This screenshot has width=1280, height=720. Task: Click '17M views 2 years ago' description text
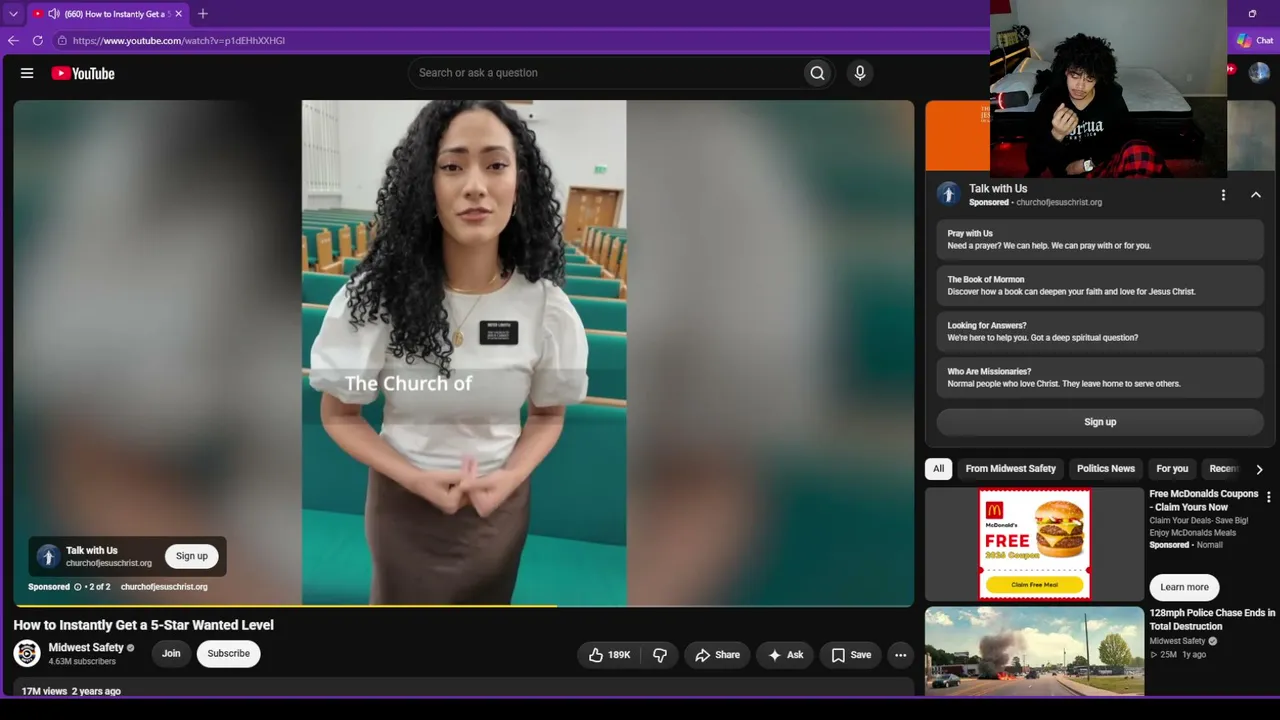pos(71,691)
